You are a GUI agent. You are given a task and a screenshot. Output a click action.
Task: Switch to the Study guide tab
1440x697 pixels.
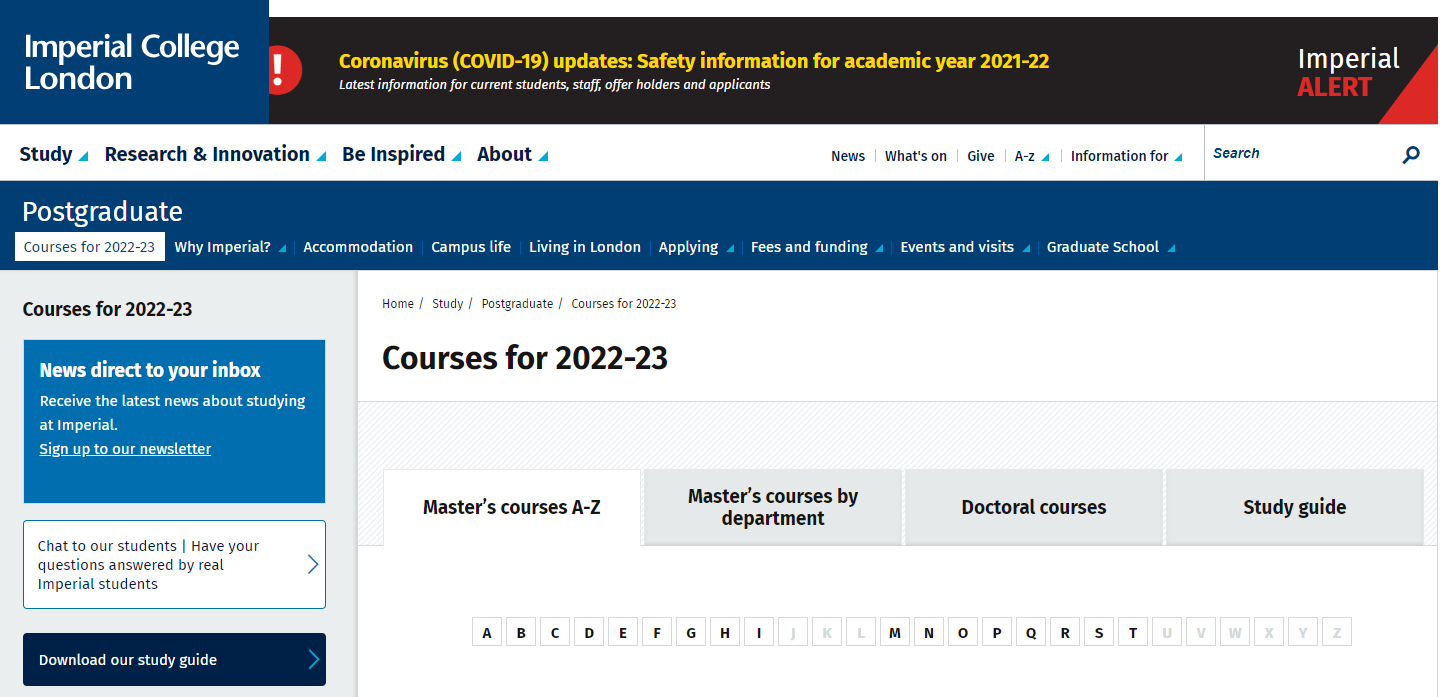coord(1295,507)
